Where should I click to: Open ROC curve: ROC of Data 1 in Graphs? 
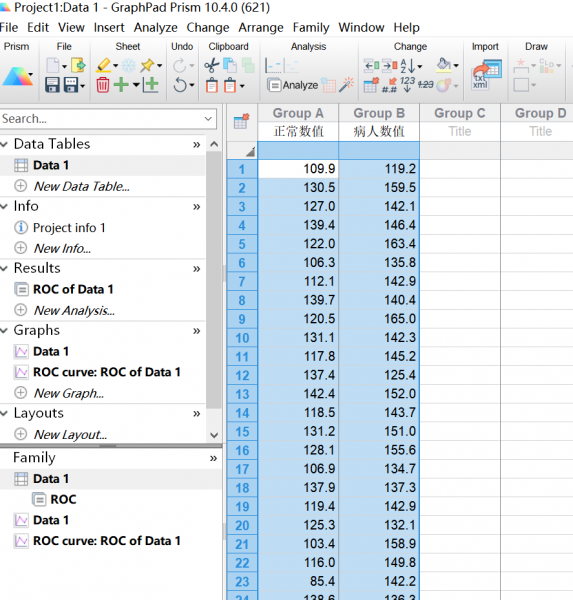tap(107, 372)
